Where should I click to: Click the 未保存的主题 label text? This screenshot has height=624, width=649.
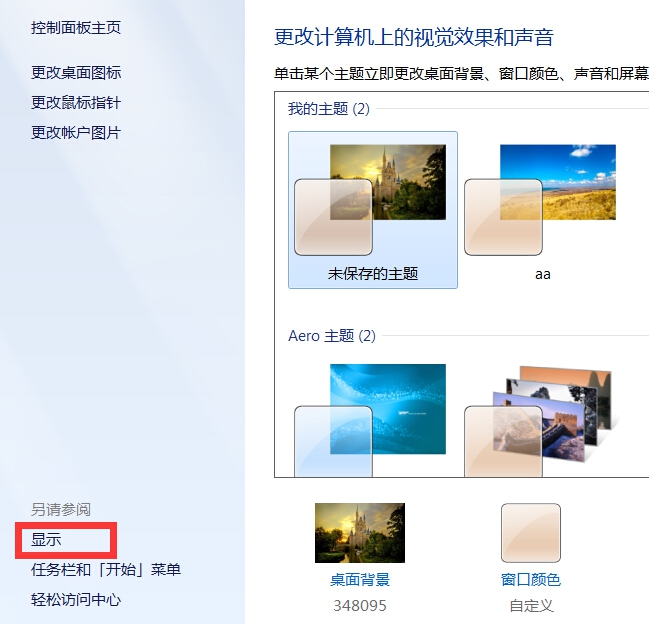point(373,274)
